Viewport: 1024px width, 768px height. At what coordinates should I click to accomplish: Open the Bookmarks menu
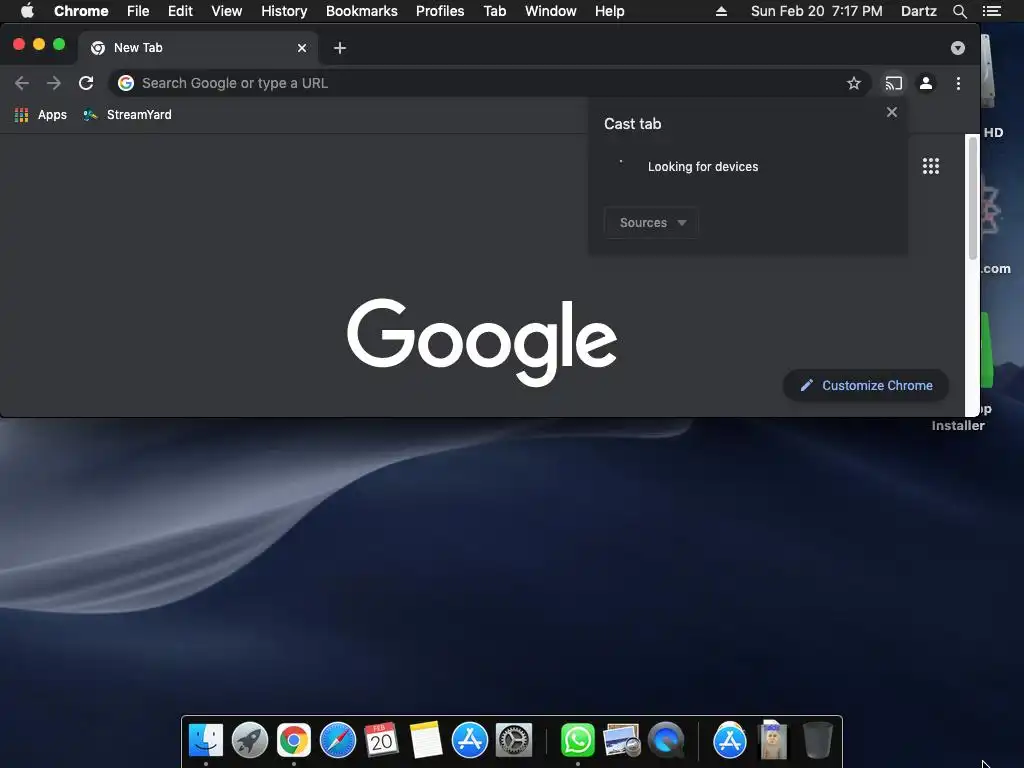(x=362, y=11)
